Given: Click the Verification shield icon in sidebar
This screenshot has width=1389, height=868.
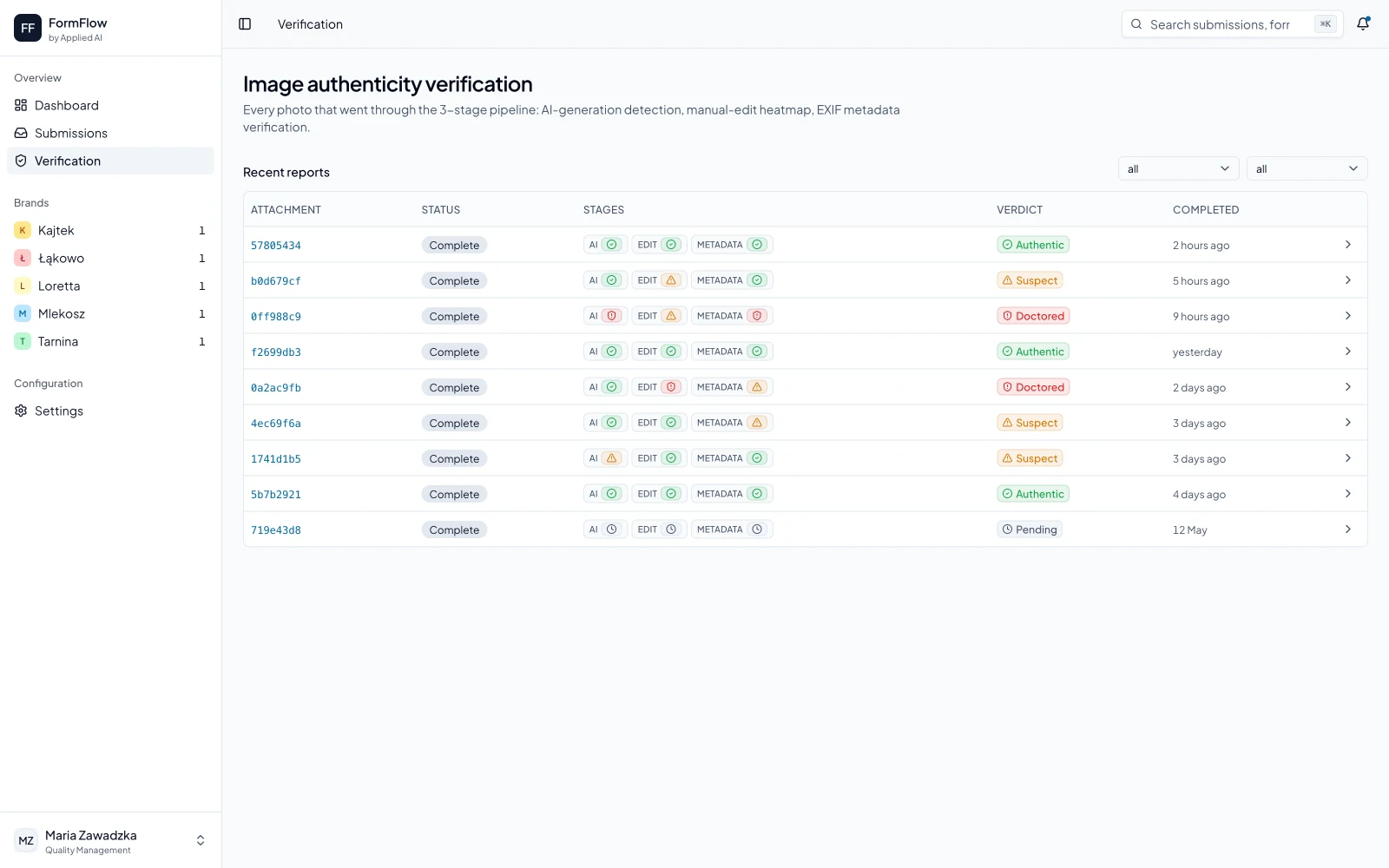Looking at the screenshot, I should (21, 161).
